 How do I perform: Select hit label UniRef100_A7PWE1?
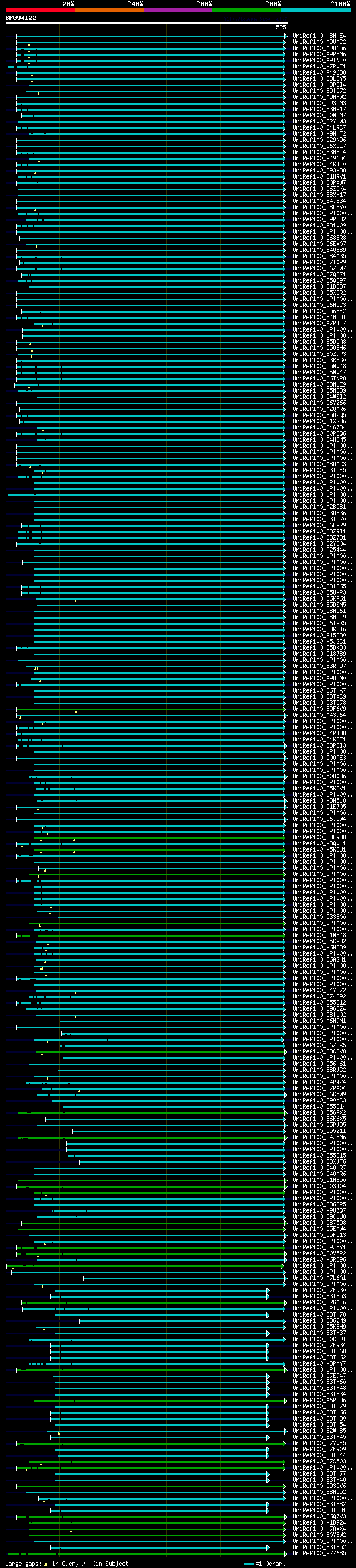(x=319, y=67)
